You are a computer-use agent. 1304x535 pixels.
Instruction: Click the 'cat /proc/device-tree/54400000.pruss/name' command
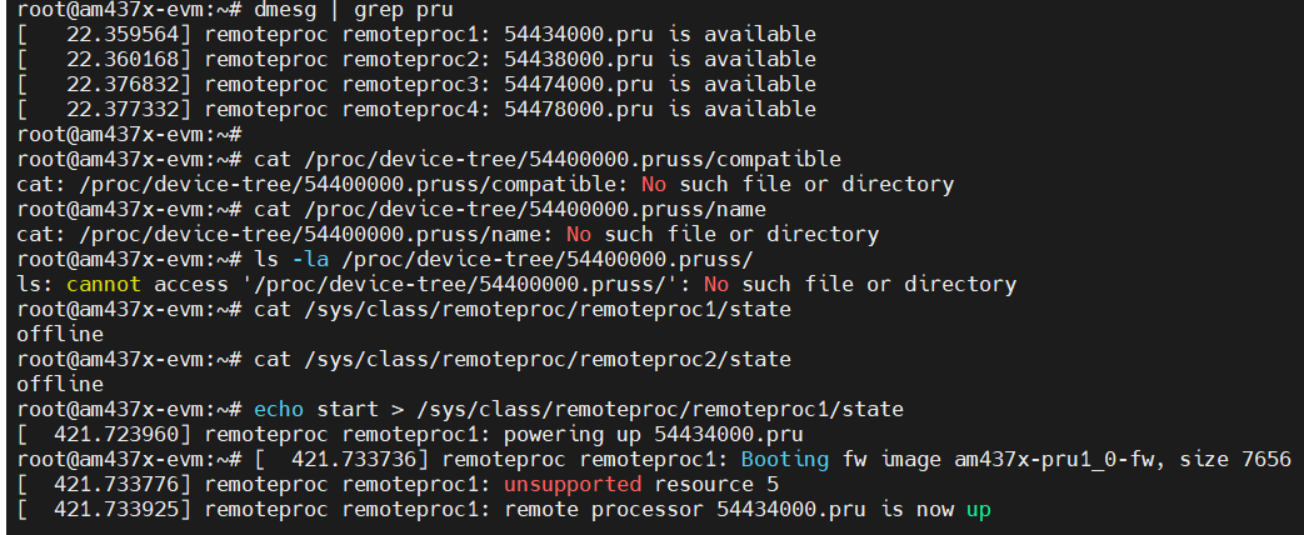click(510, 210)
